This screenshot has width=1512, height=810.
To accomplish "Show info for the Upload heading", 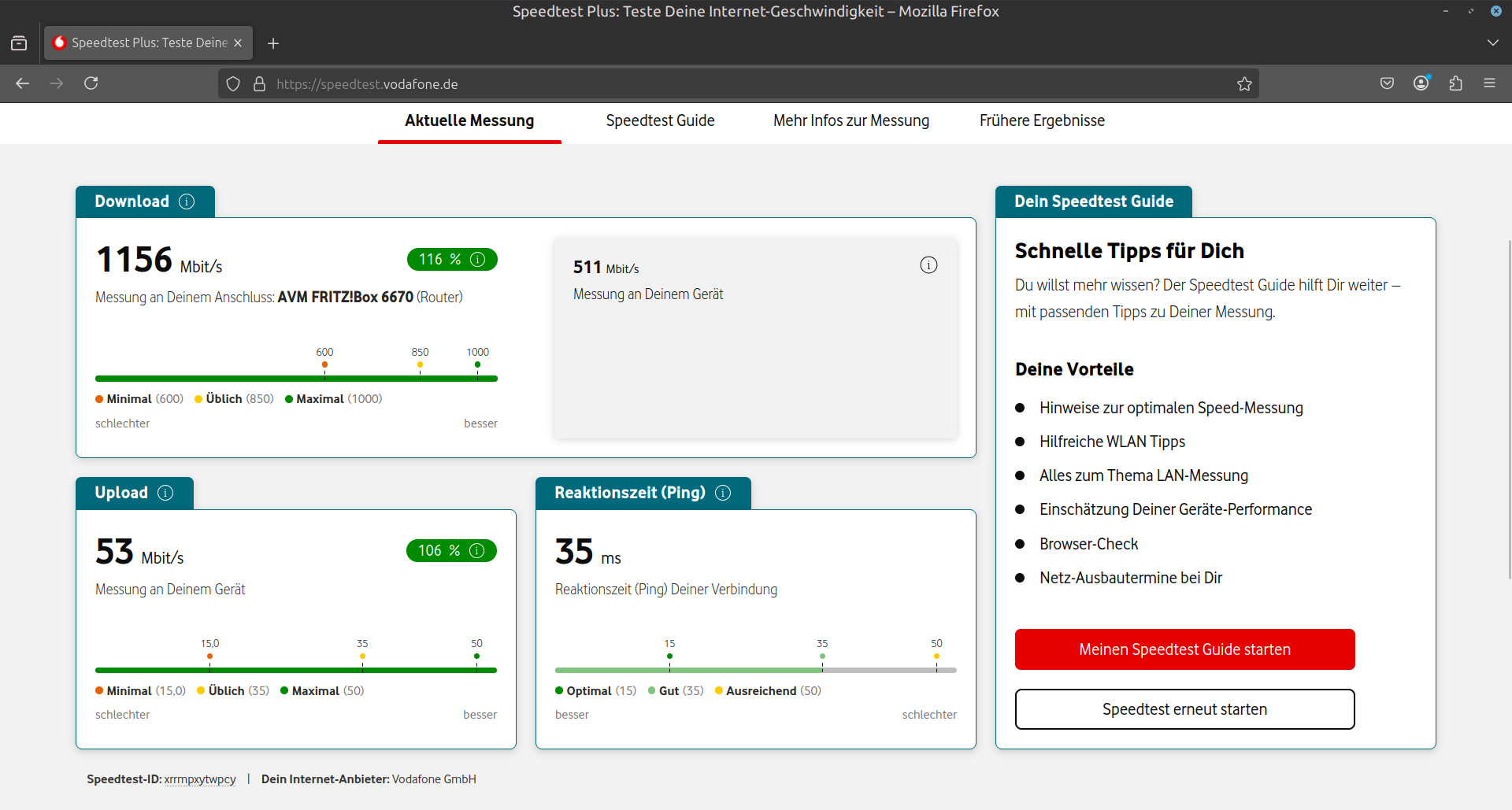I will click(165, 493).
